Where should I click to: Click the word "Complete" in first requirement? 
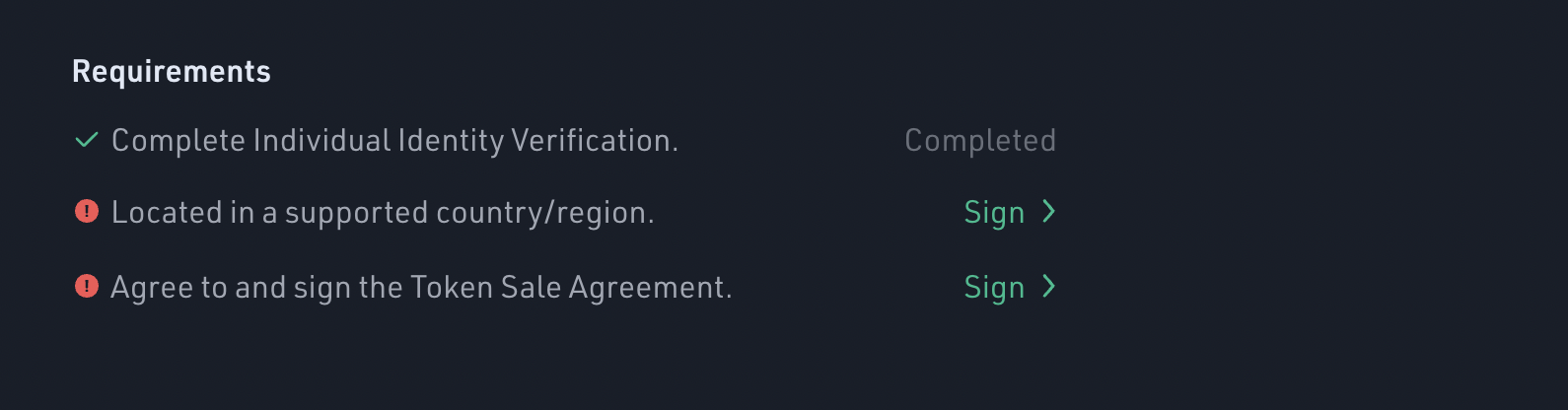click(x=178, y=141)
